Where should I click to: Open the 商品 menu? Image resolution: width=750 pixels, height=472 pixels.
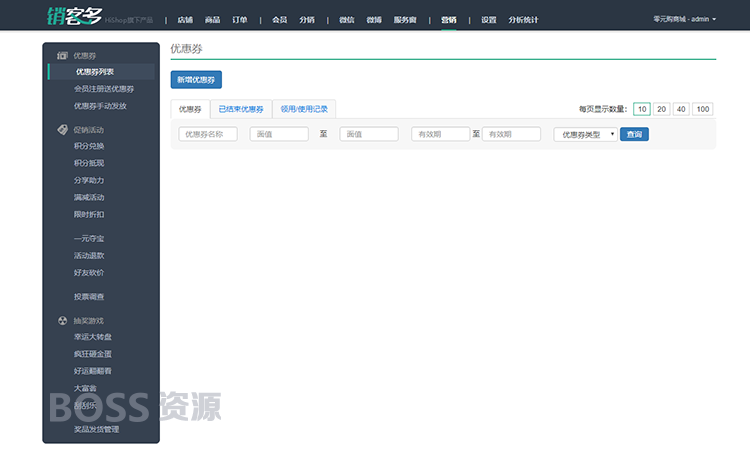[x=212, y=20]
